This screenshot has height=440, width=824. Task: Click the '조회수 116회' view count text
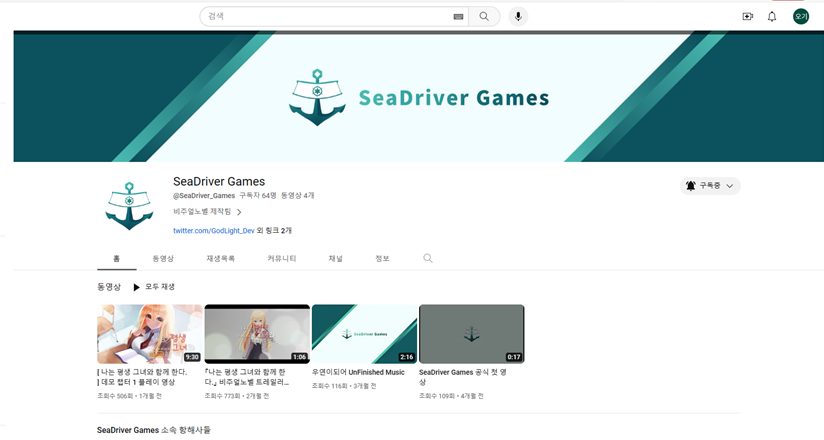[329, 386]
